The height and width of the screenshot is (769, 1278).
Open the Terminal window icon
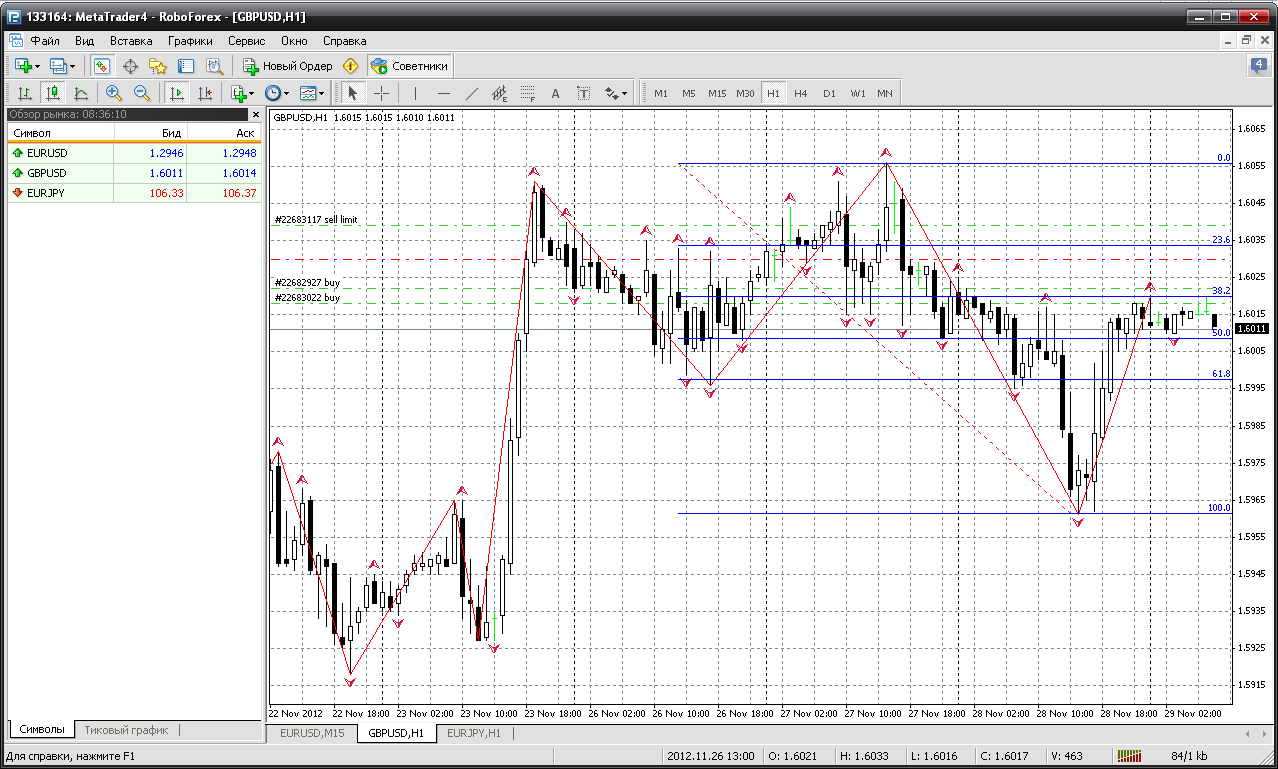[186, 66]
